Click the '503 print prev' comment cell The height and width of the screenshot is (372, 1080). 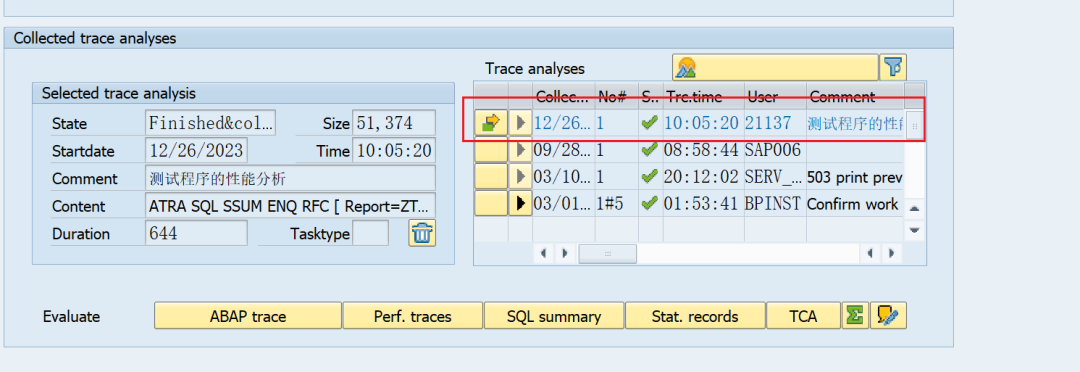pyautogui.click(x=854, y=176)
